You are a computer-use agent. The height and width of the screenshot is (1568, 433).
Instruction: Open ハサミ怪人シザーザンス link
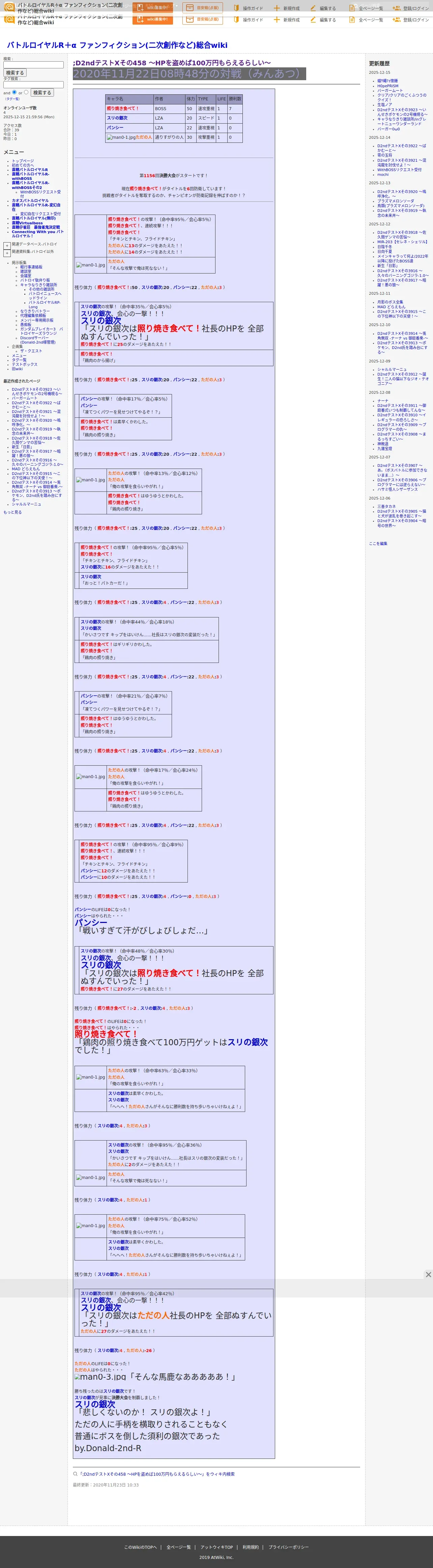tap(397, 489)
